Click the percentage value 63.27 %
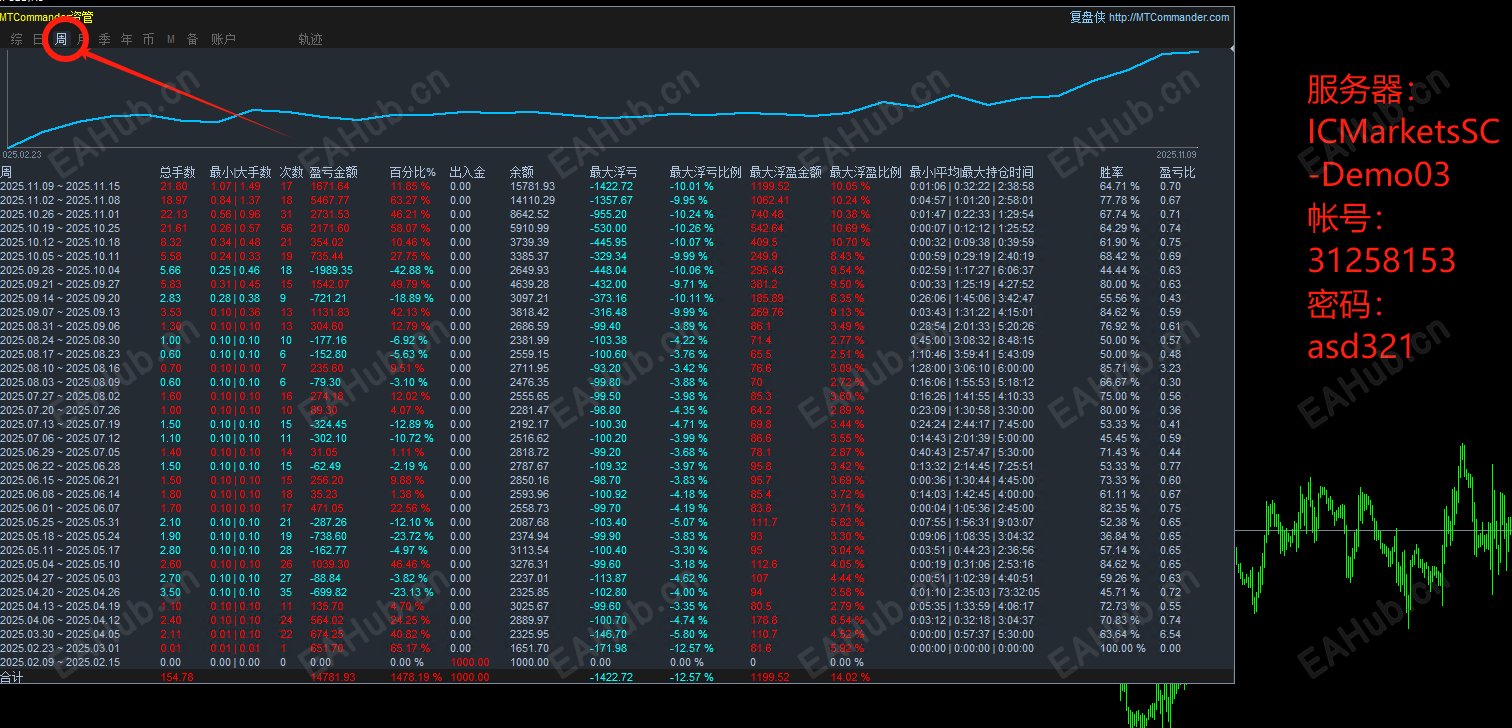 click(x=410, y=200)
